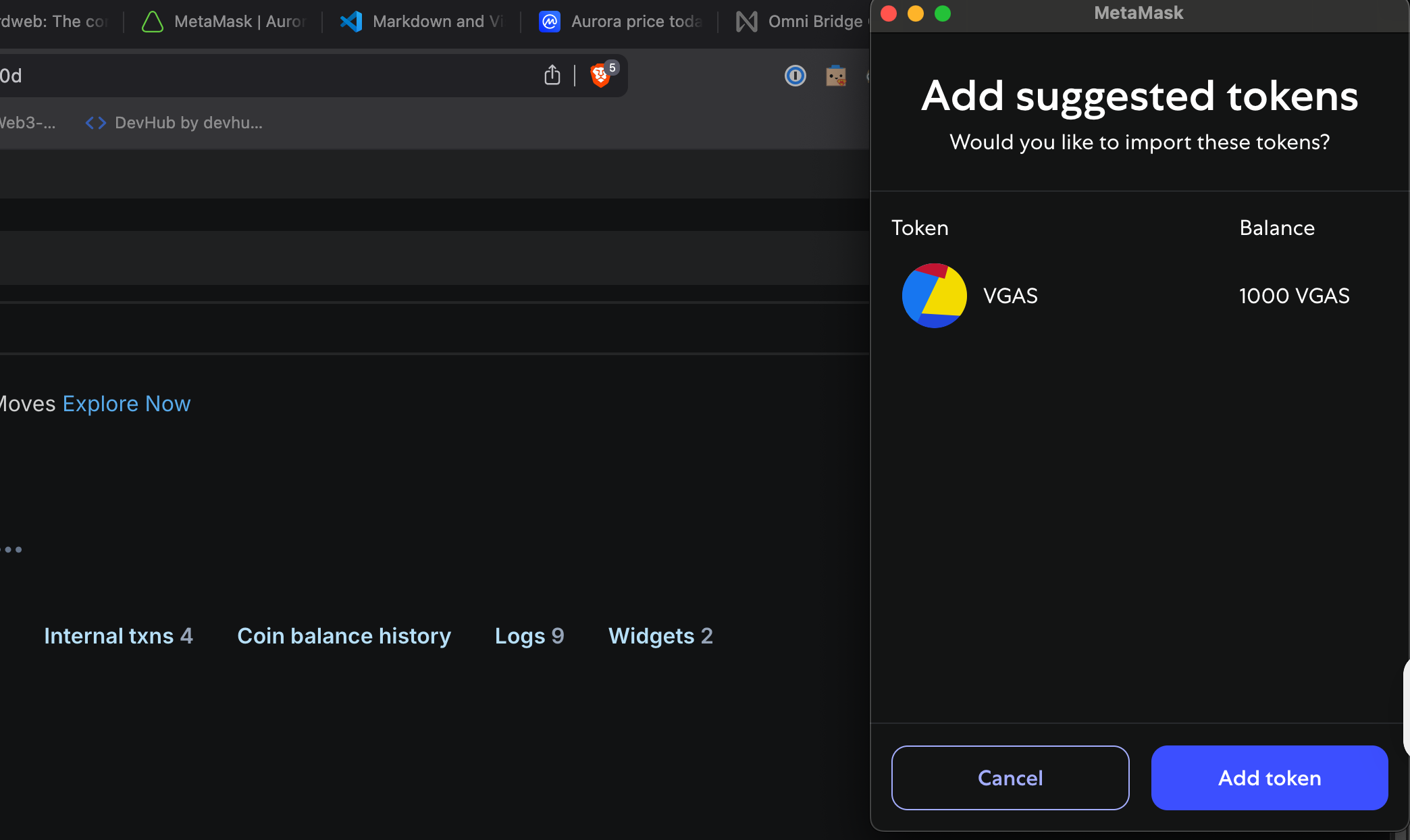The image size is (1410, 840).
Task: Click the share icon in the address bar
Action: 552,75
